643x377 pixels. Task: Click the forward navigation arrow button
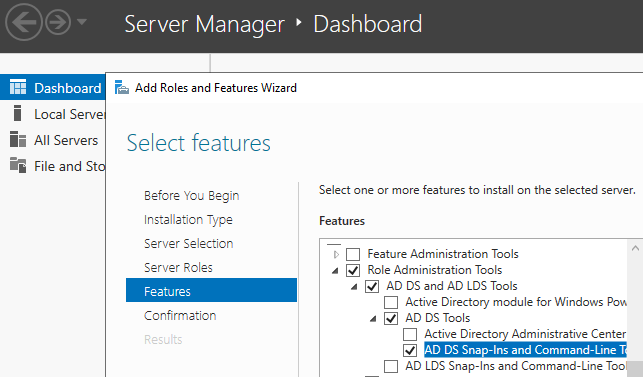pos(57,22)
